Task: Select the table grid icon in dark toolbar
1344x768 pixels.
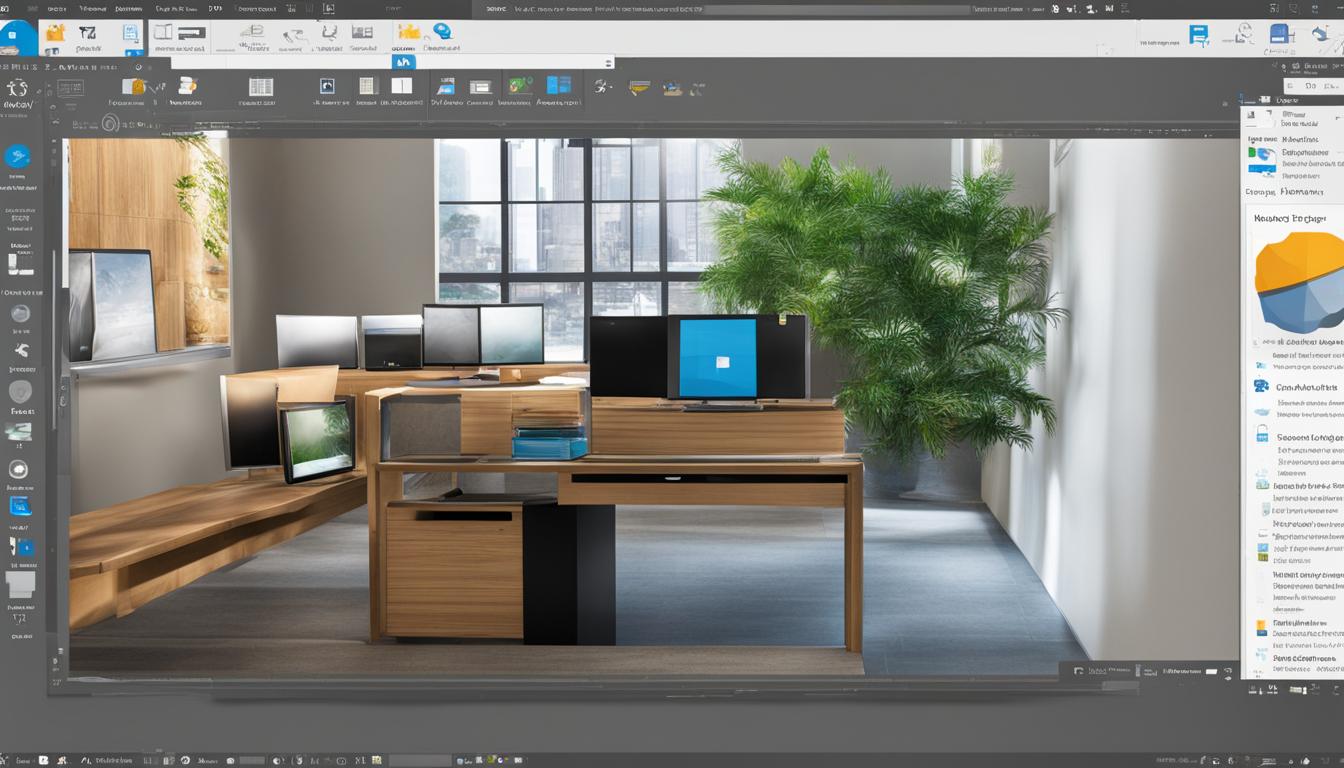Action: (x=260, y=87)
